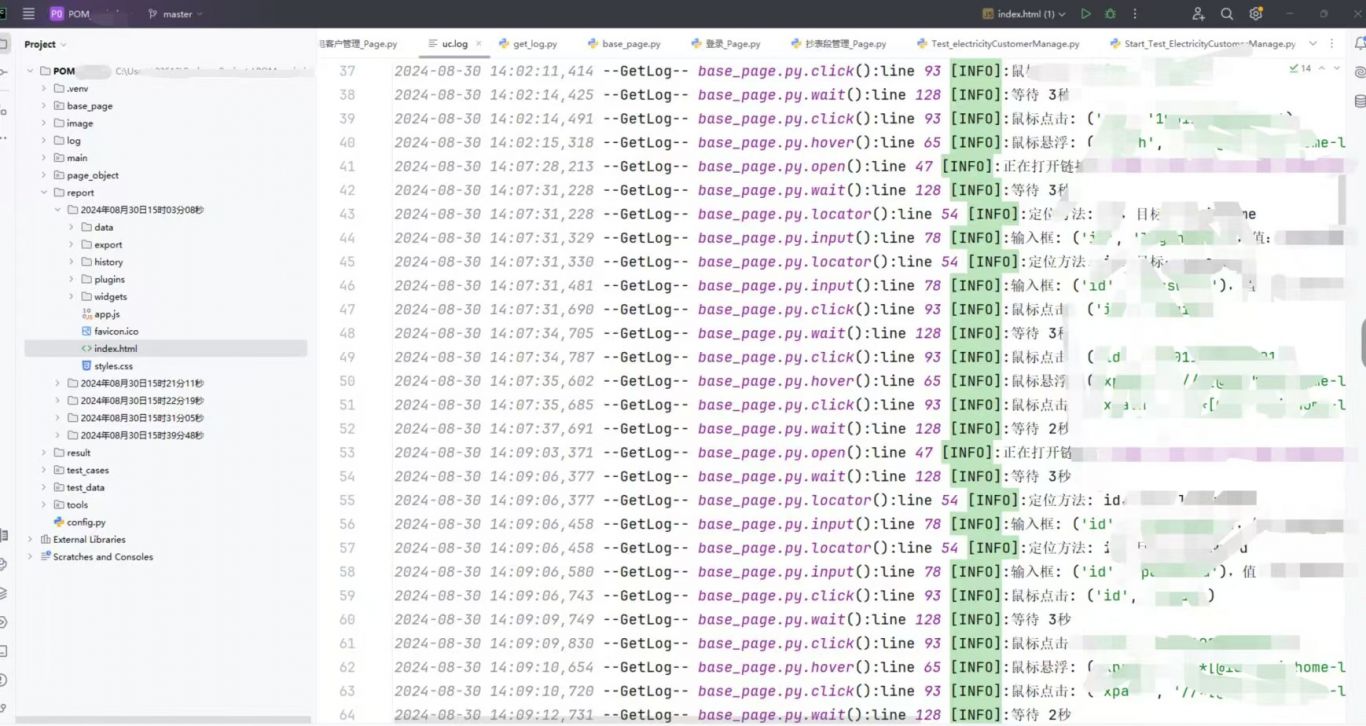Switch to the base_page.py tab

[623, 44]
